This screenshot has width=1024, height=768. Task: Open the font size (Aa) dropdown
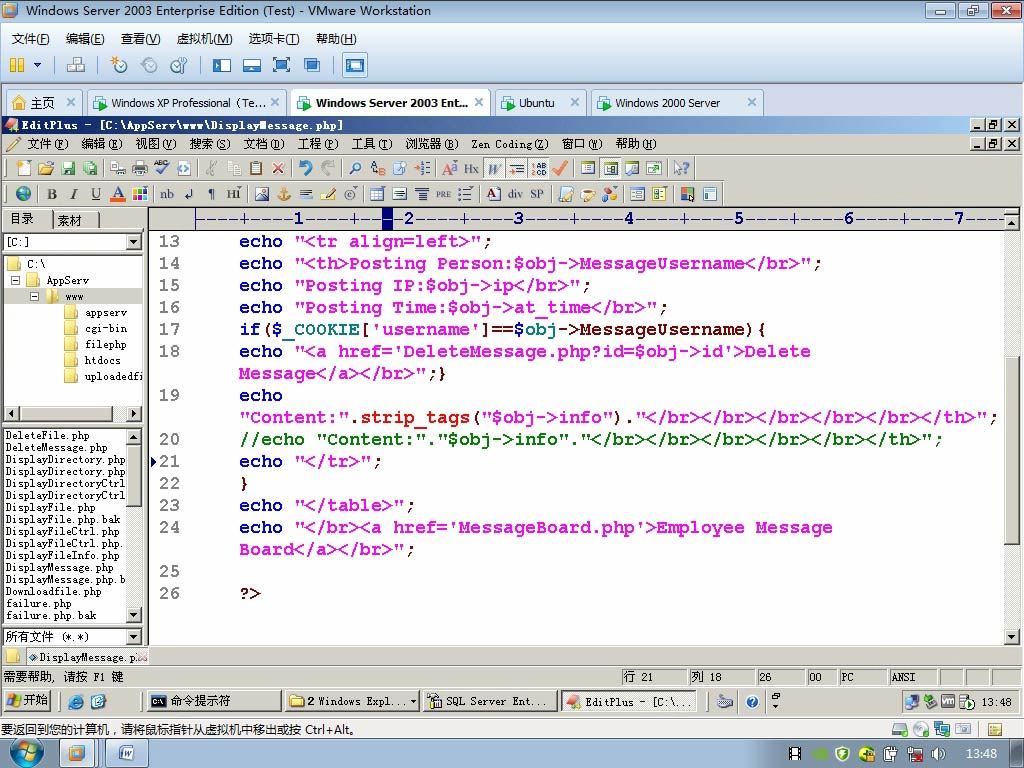[449, 168]
